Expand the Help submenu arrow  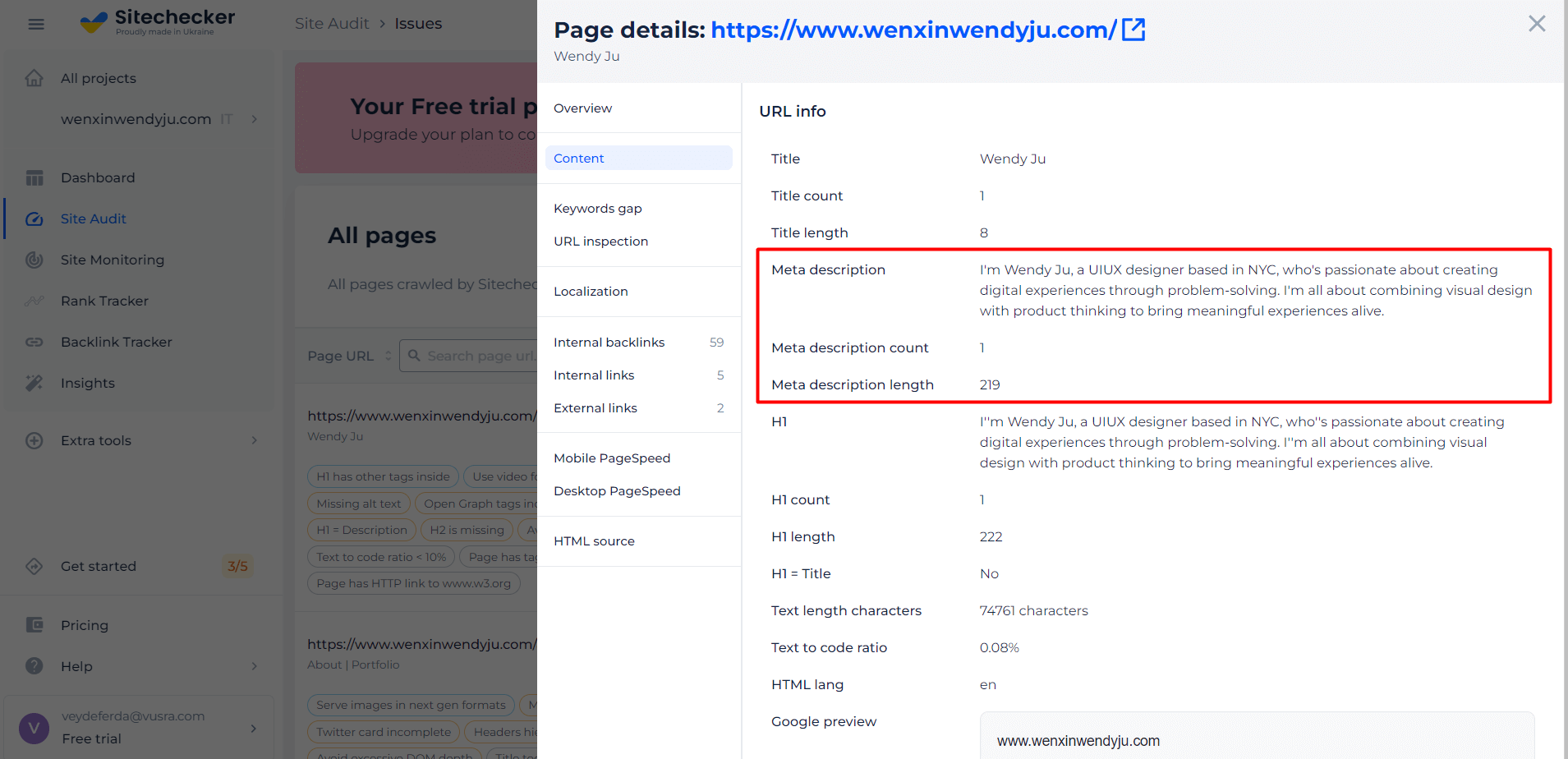[x=255, y=666]
